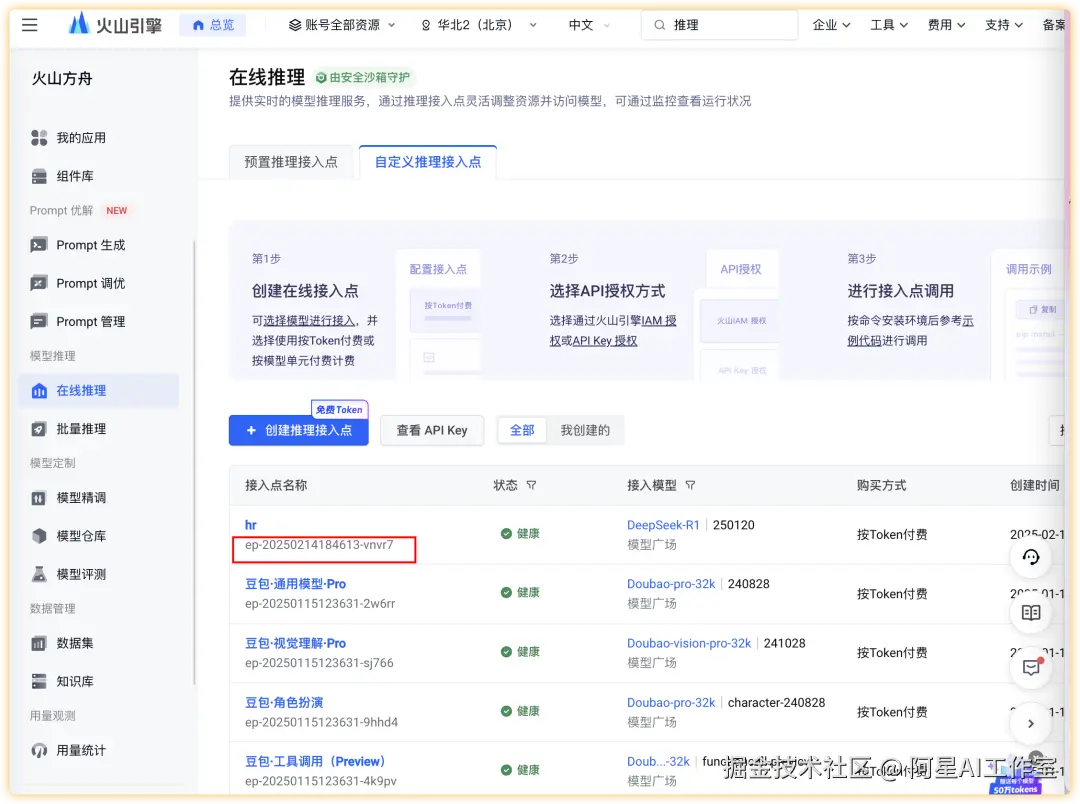
Task: Click the 由安全沙箱守护 badge
Action: pos(362,77)
